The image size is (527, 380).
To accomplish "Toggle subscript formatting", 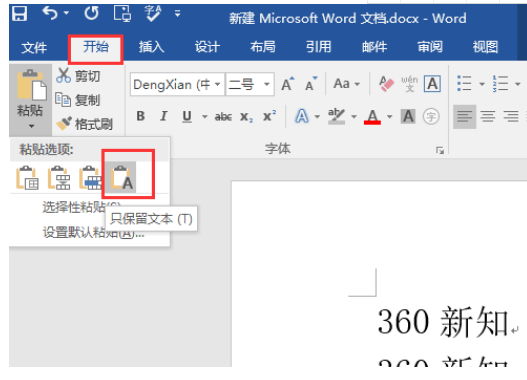I will pos(246,117).
